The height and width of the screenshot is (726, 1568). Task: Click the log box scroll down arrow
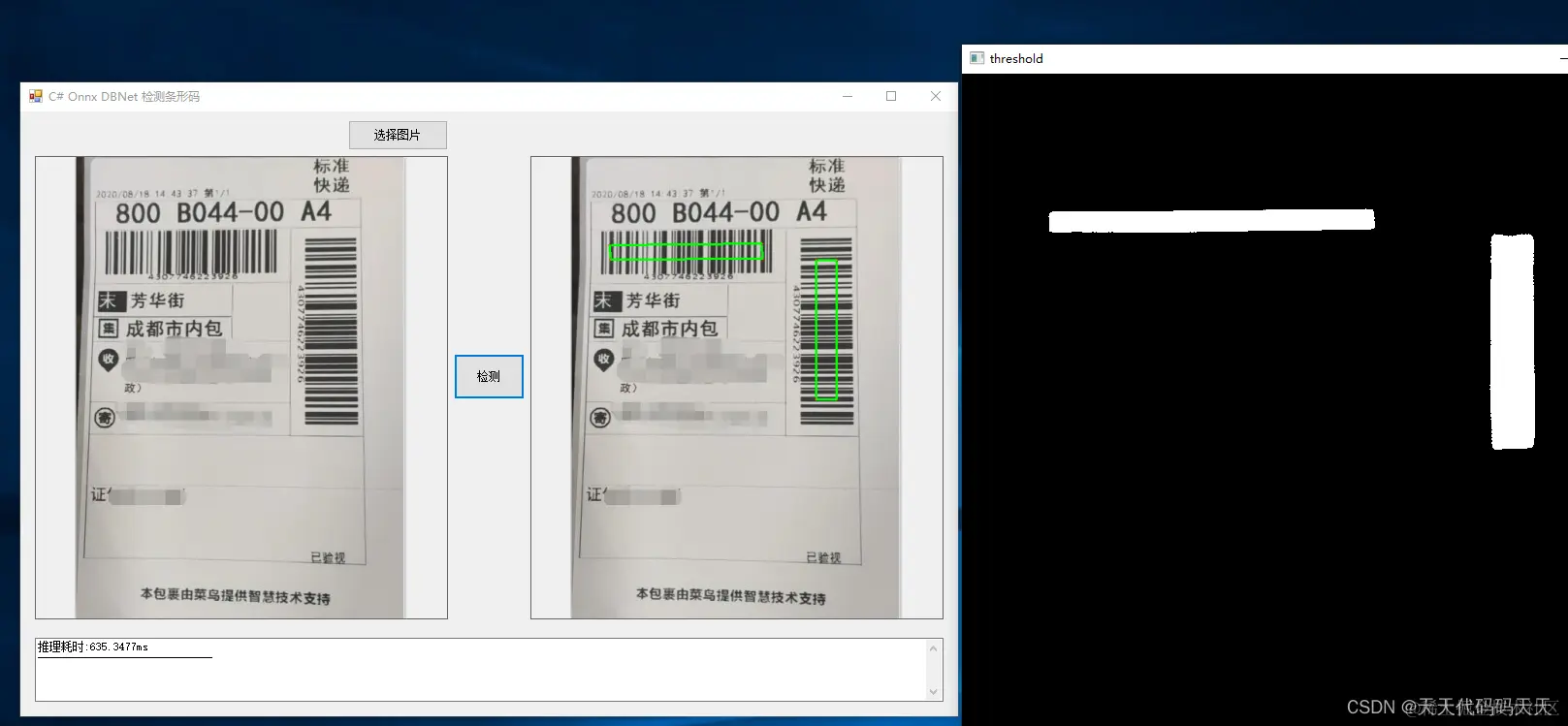934,691
